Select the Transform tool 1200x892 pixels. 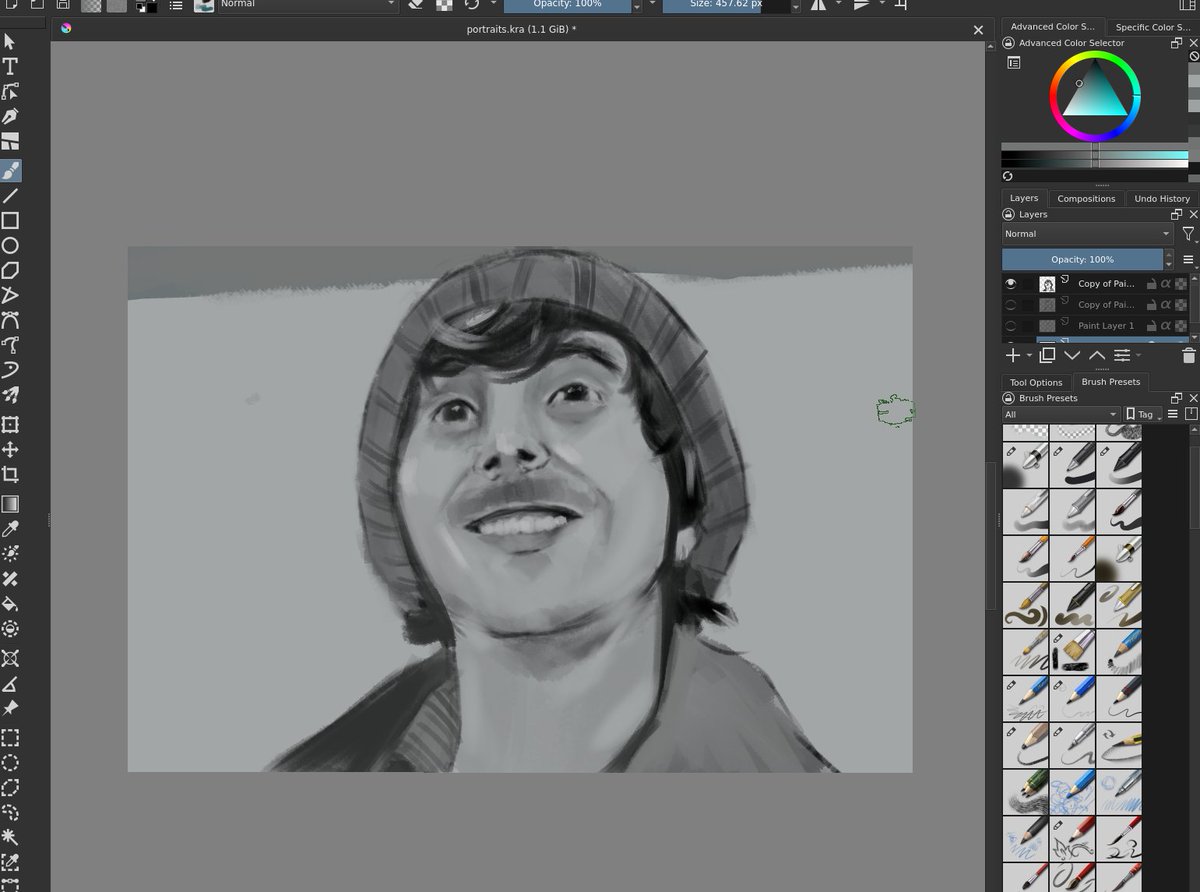tap(10, 425)
